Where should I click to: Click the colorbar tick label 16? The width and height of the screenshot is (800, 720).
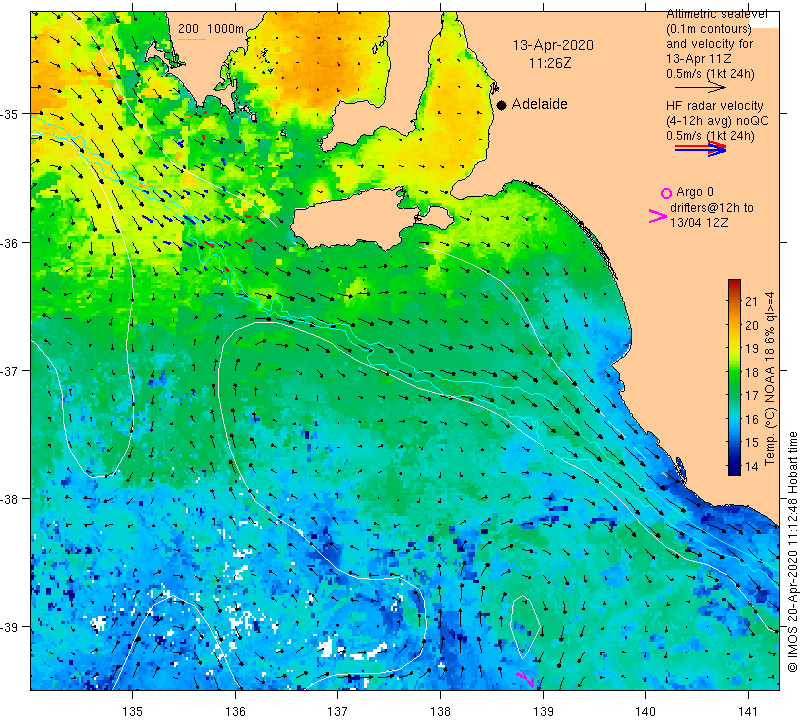pos(752,419)
